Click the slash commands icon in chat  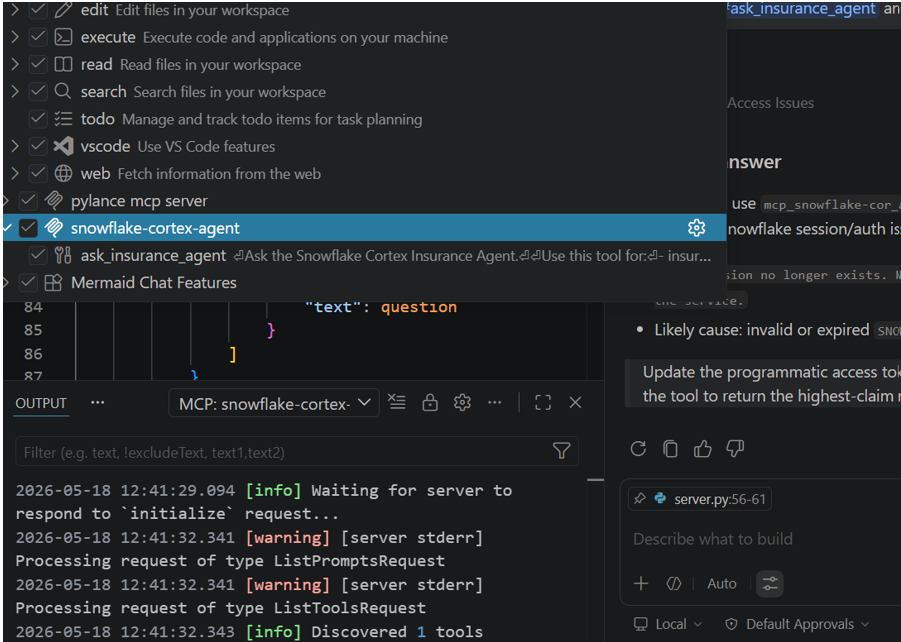[x=673, y=583]
